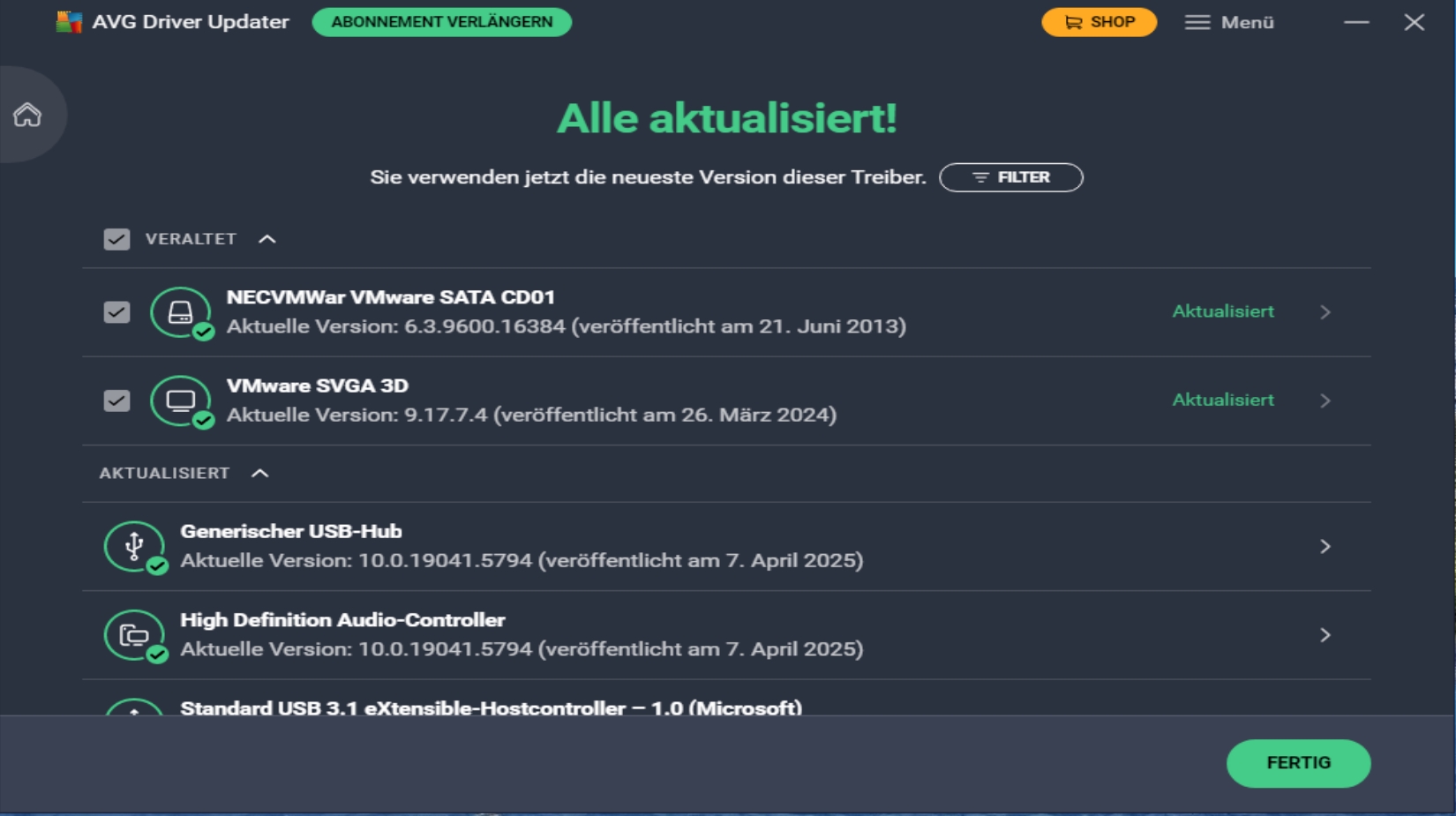Collapse the AKTUALISIERT section chevron
Viewport: 1456px width, 816px height.
pyautogui.click(x=259, y=474)
